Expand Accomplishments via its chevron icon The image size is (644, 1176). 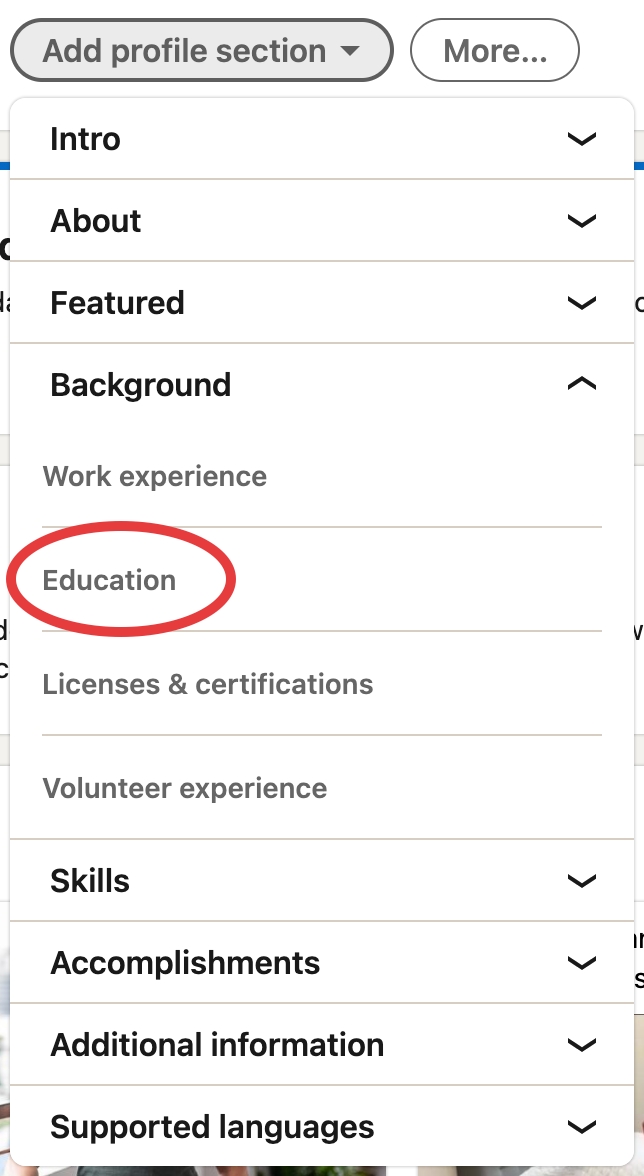point(581,963)
